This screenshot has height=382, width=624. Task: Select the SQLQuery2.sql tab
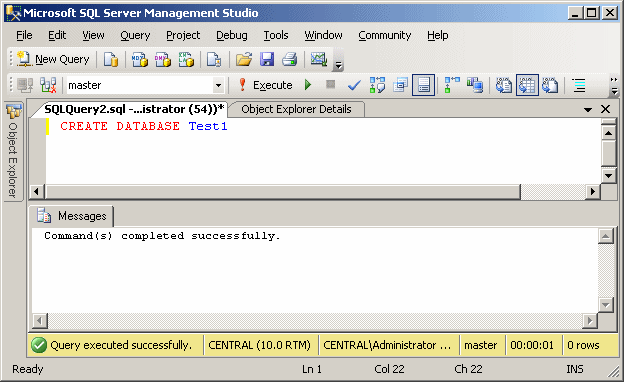click(x=134, y=109)
